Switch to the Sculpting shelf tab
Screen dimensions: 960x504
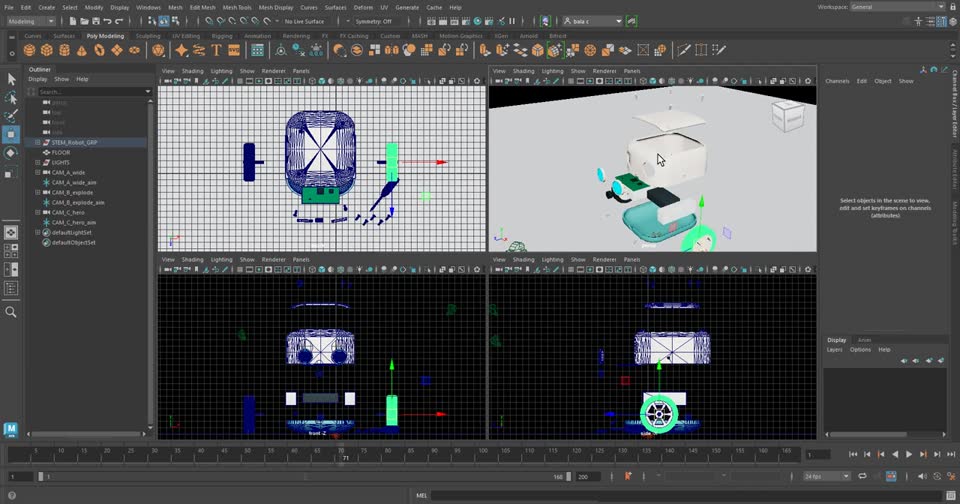(x=148, y=36)
